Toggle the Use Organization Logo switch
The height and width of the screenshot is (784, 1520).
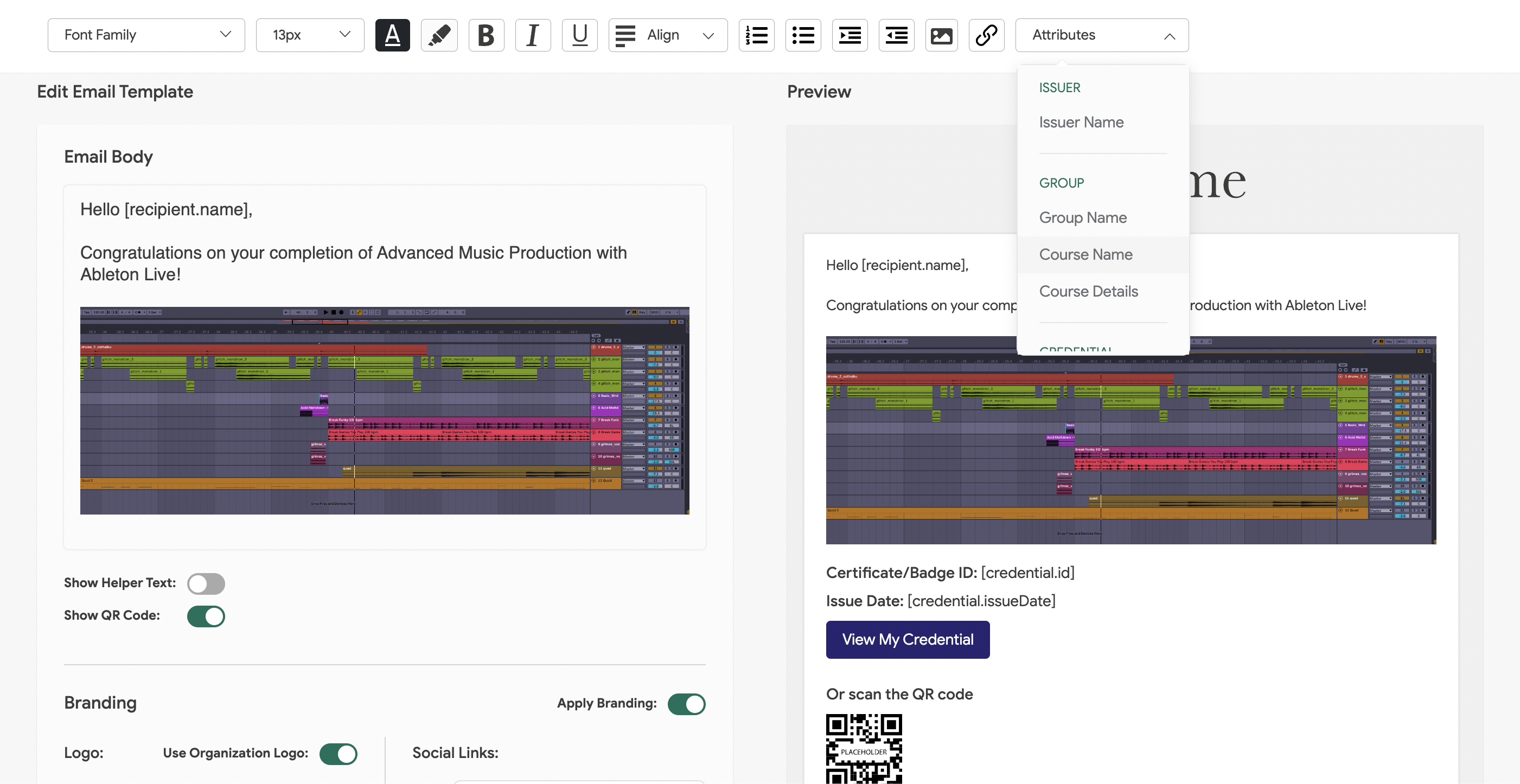point(338,754)
